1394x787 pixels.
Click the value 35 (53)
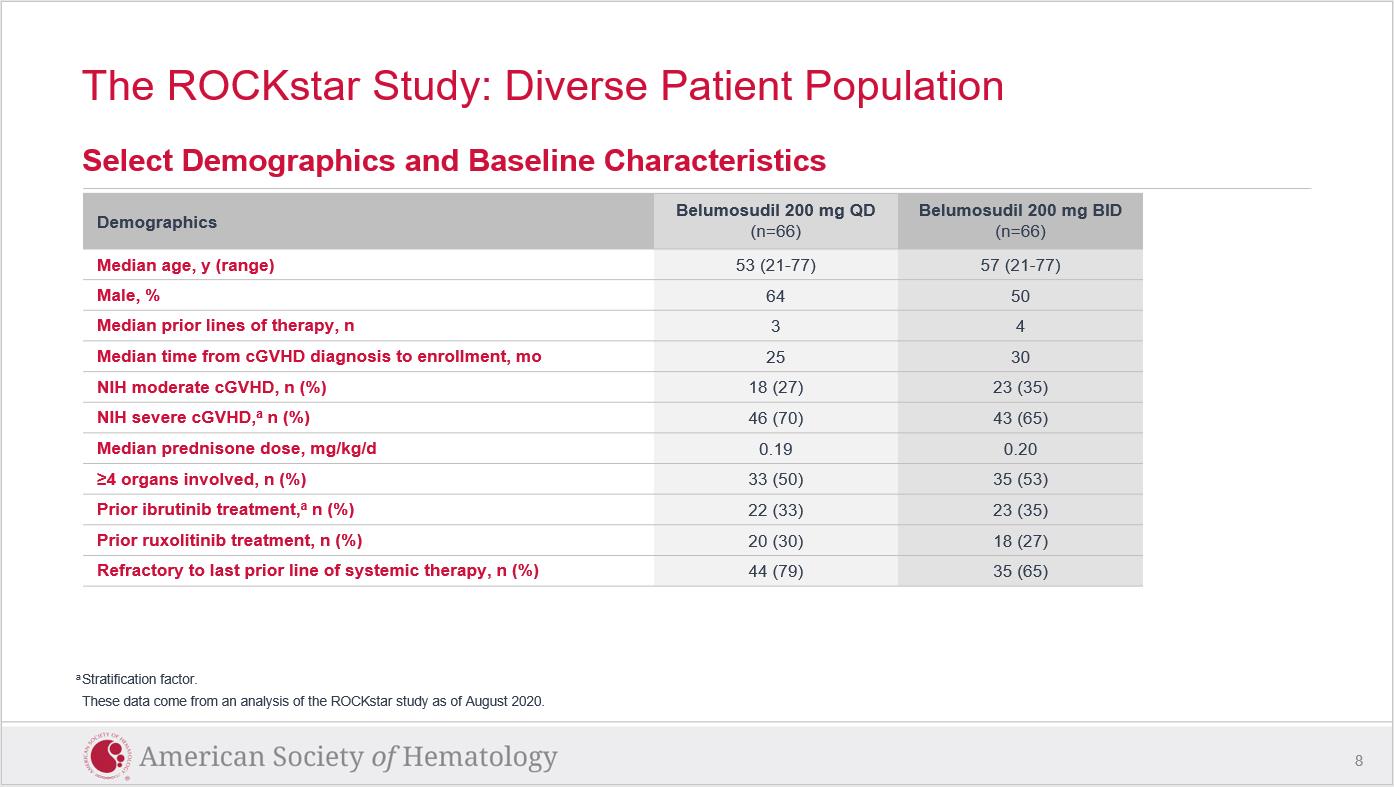(x=1020, y=479)
